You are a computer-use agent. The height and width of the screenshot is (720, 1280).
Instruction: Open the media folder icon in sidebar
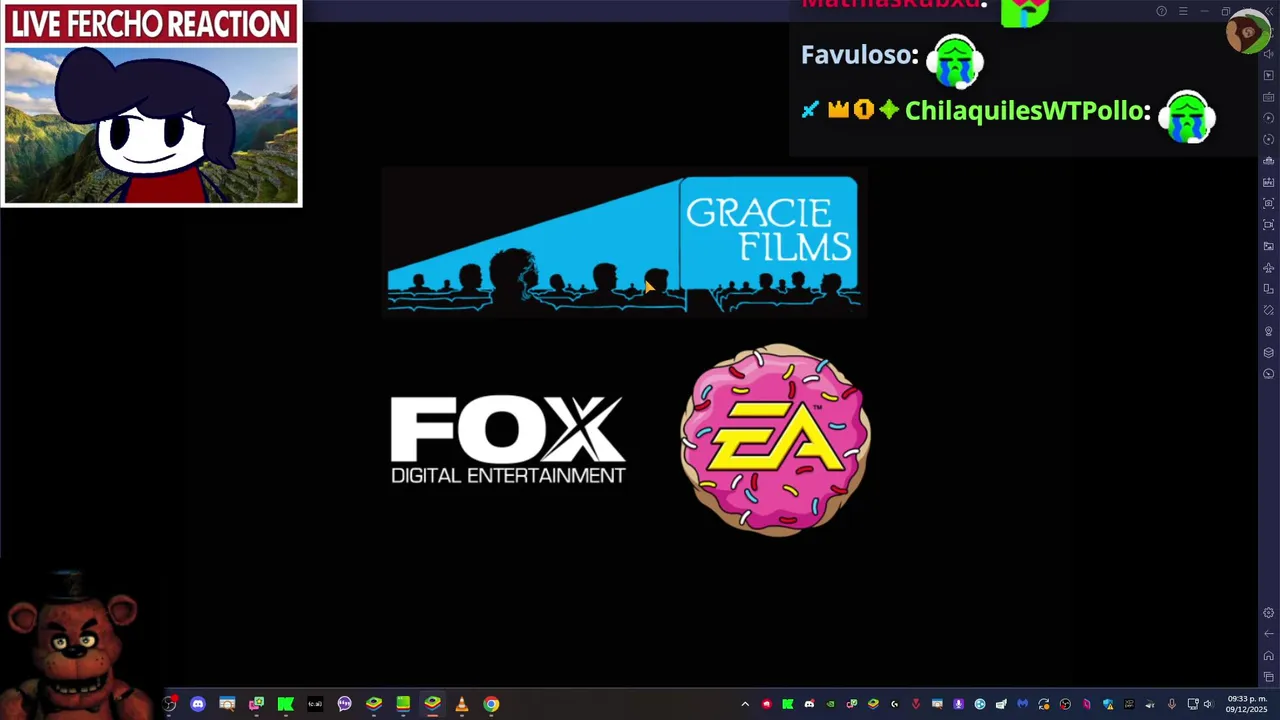(x=1268, y=246)
